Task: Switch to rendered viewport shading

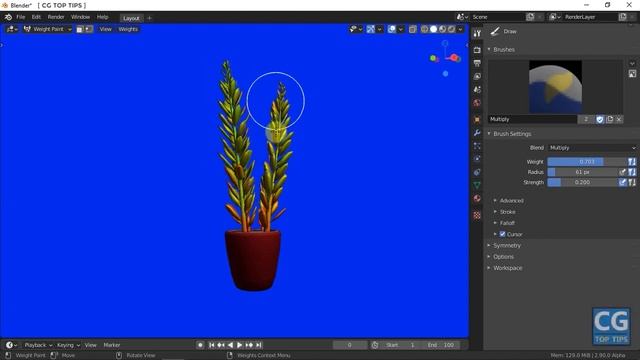Action: (x=451, y=29)
